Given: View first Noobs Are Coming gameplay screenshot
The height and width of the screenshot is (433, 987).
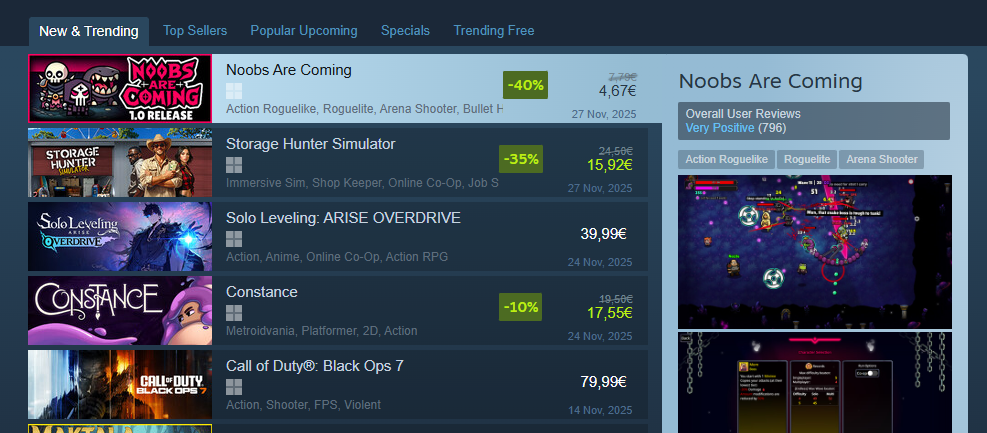Looking at the screenshot, I should [815, 252].
